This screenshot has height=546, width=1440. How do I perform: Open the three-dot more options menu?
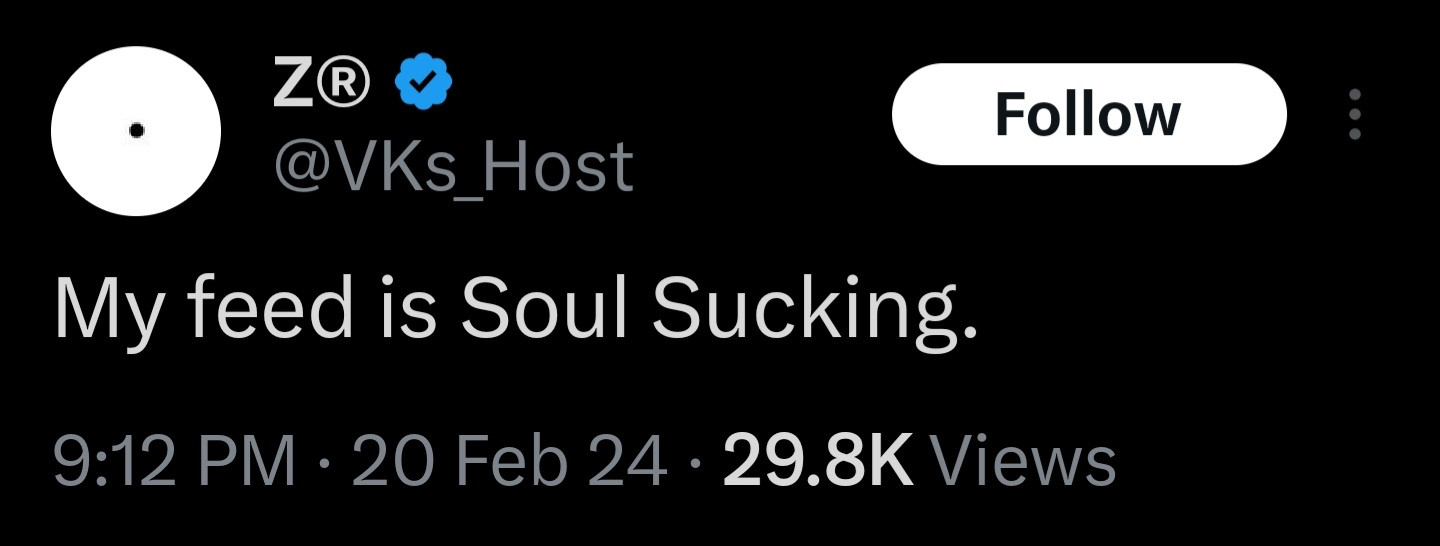click(1355, 114)
